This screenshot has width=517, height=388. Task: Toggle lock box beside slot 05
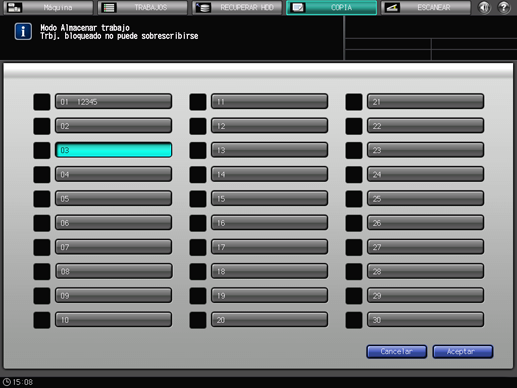click(x=42, y=199)
